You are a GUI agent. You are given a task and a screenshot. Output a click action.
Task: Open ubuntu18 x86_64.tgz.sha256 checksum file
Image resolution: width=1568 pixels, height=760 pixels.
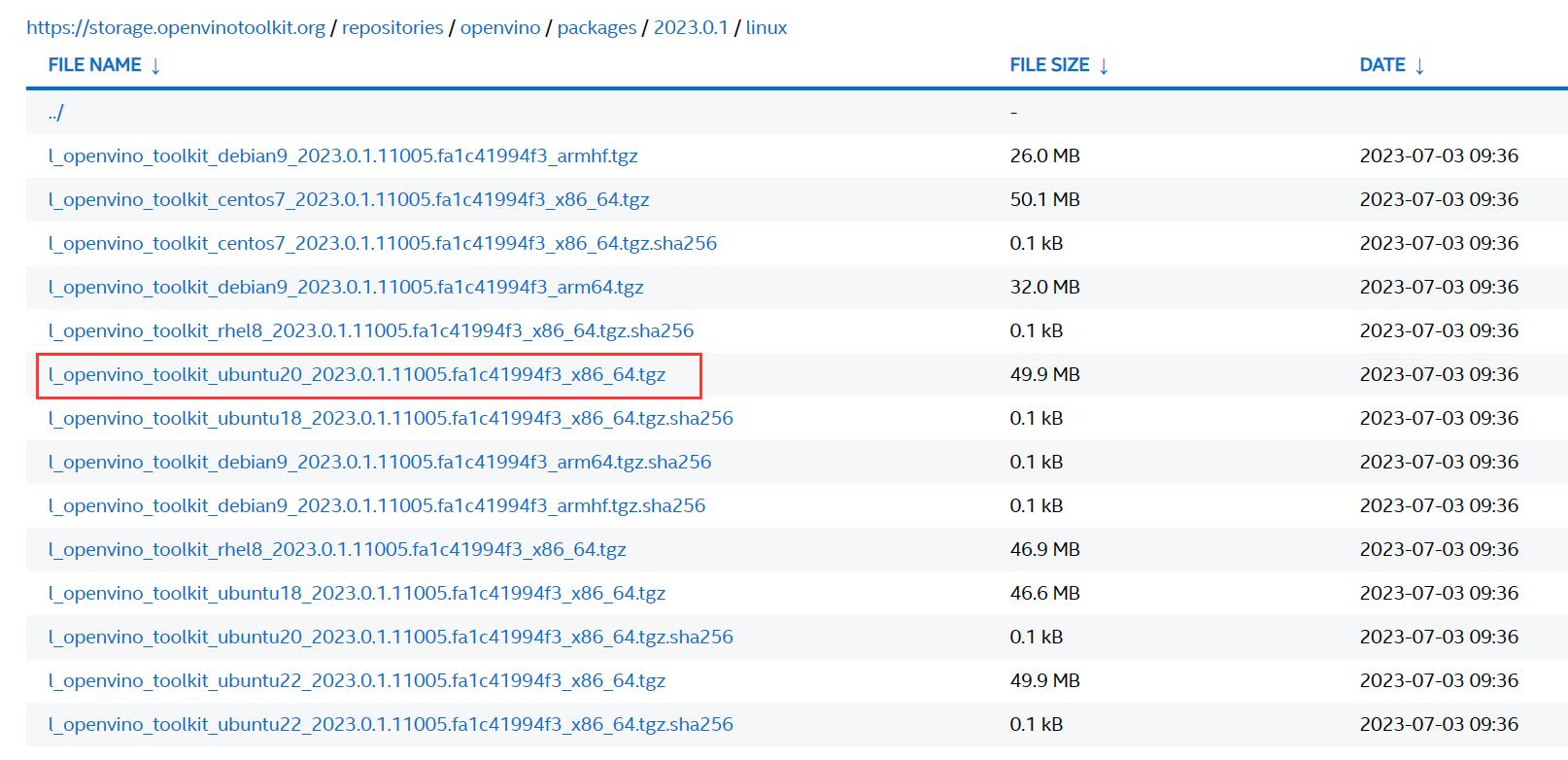(x=391, y=418)
